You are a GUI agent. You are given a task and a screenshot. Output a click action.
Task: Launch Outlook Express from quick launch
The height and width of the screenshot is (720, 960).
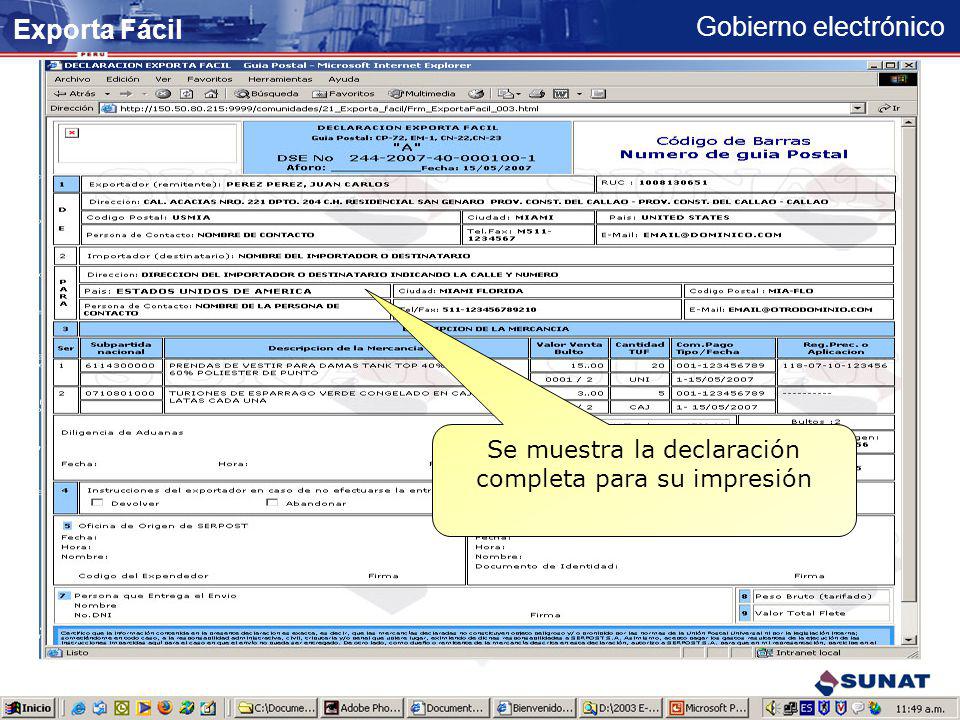click(x=100, y=708)
